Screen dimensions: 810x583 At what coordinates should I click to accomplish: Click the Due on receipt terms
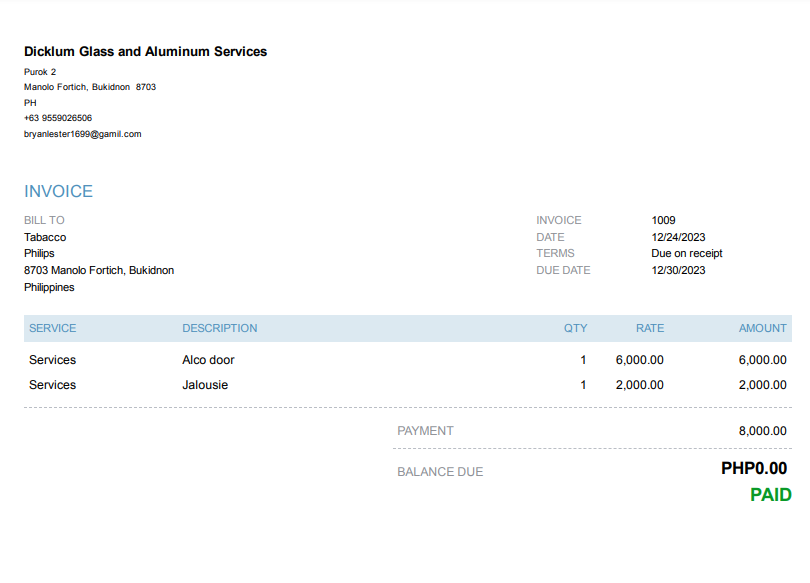pyautogui.click(x=686, y=253)
